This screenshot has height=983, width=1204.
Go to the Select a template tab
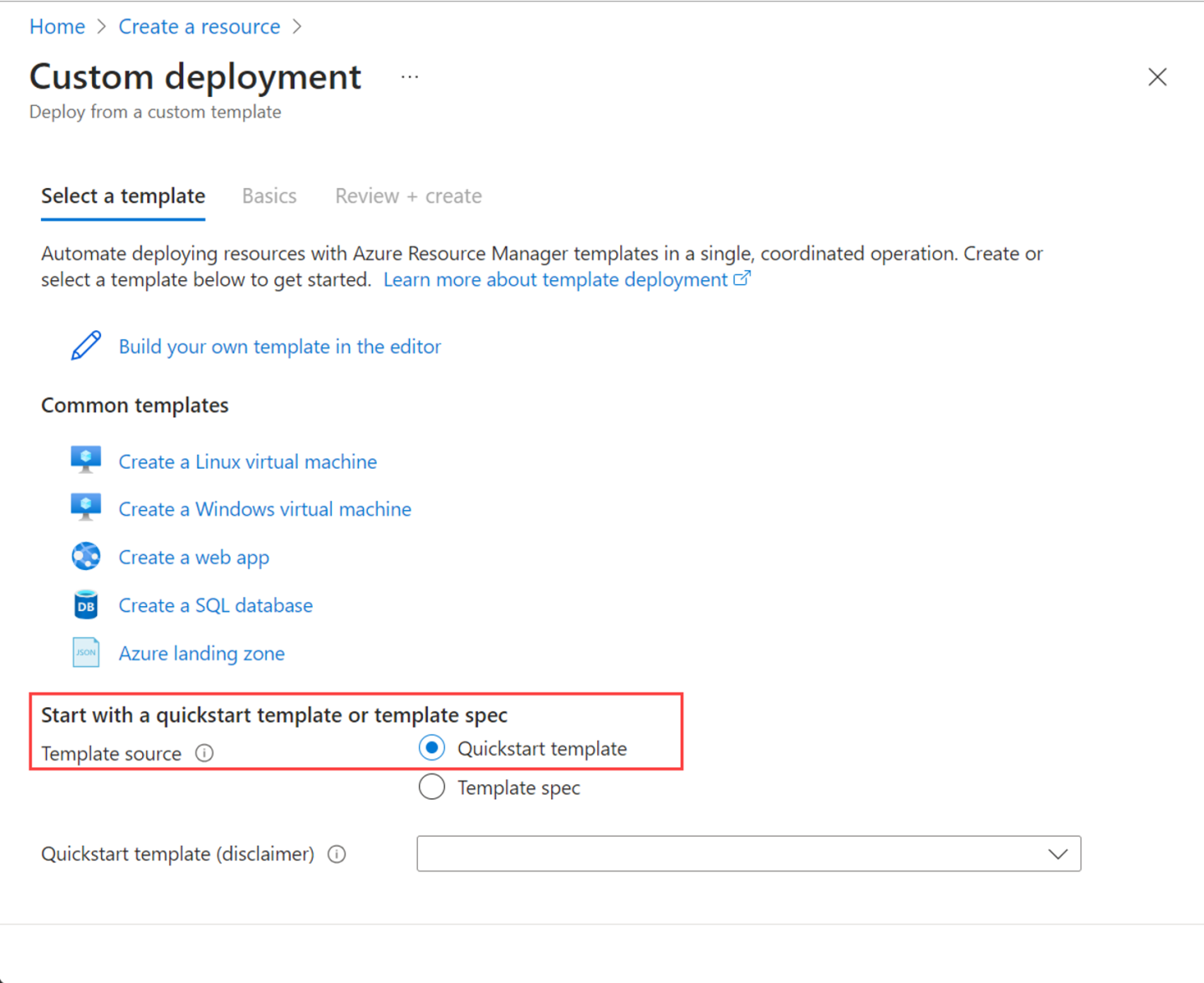click(123, 196)
